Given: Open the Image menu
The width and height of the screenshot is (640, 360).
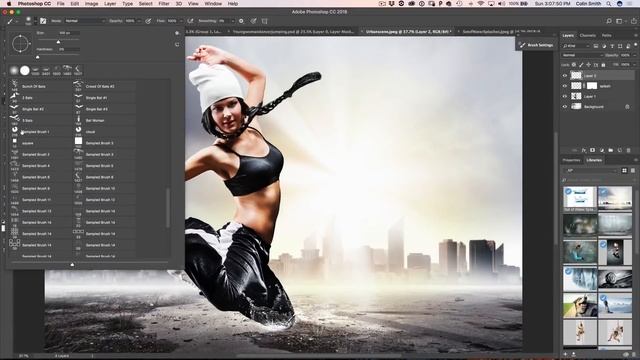Looking at the screenshot, I should click(x=91, y=4).
